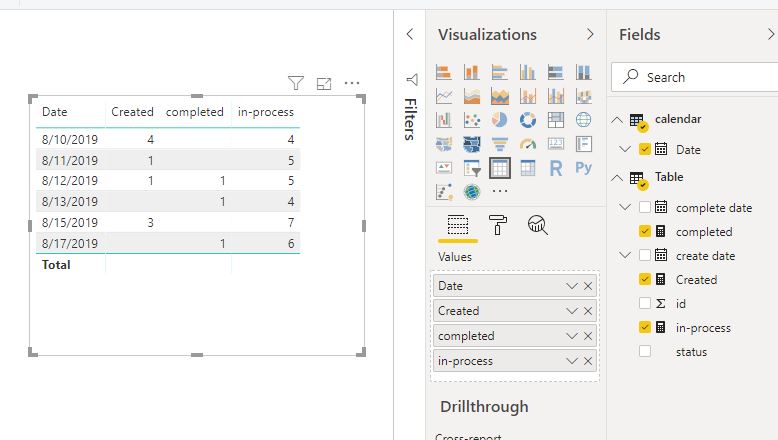Expand the create date hierarchy
The width and height of the screenshot is (778, 440).
[625, 255]
